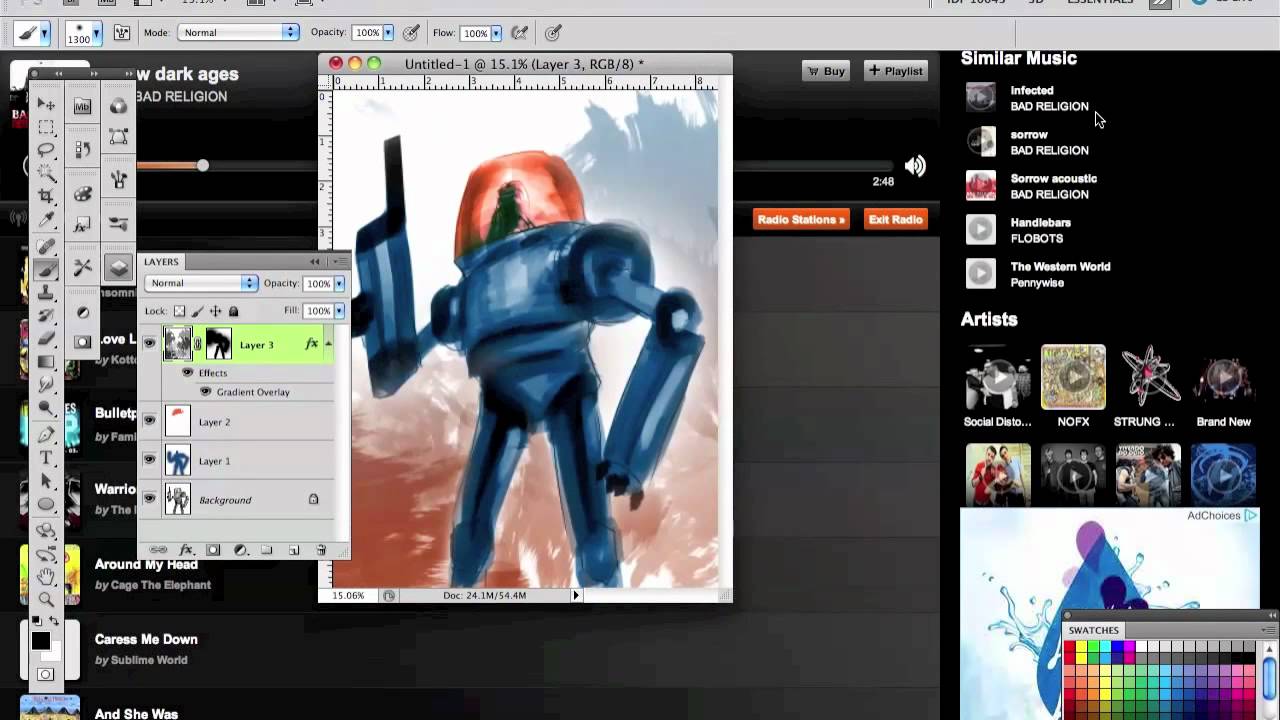Select the Rectangular Marquee tool

46,127
